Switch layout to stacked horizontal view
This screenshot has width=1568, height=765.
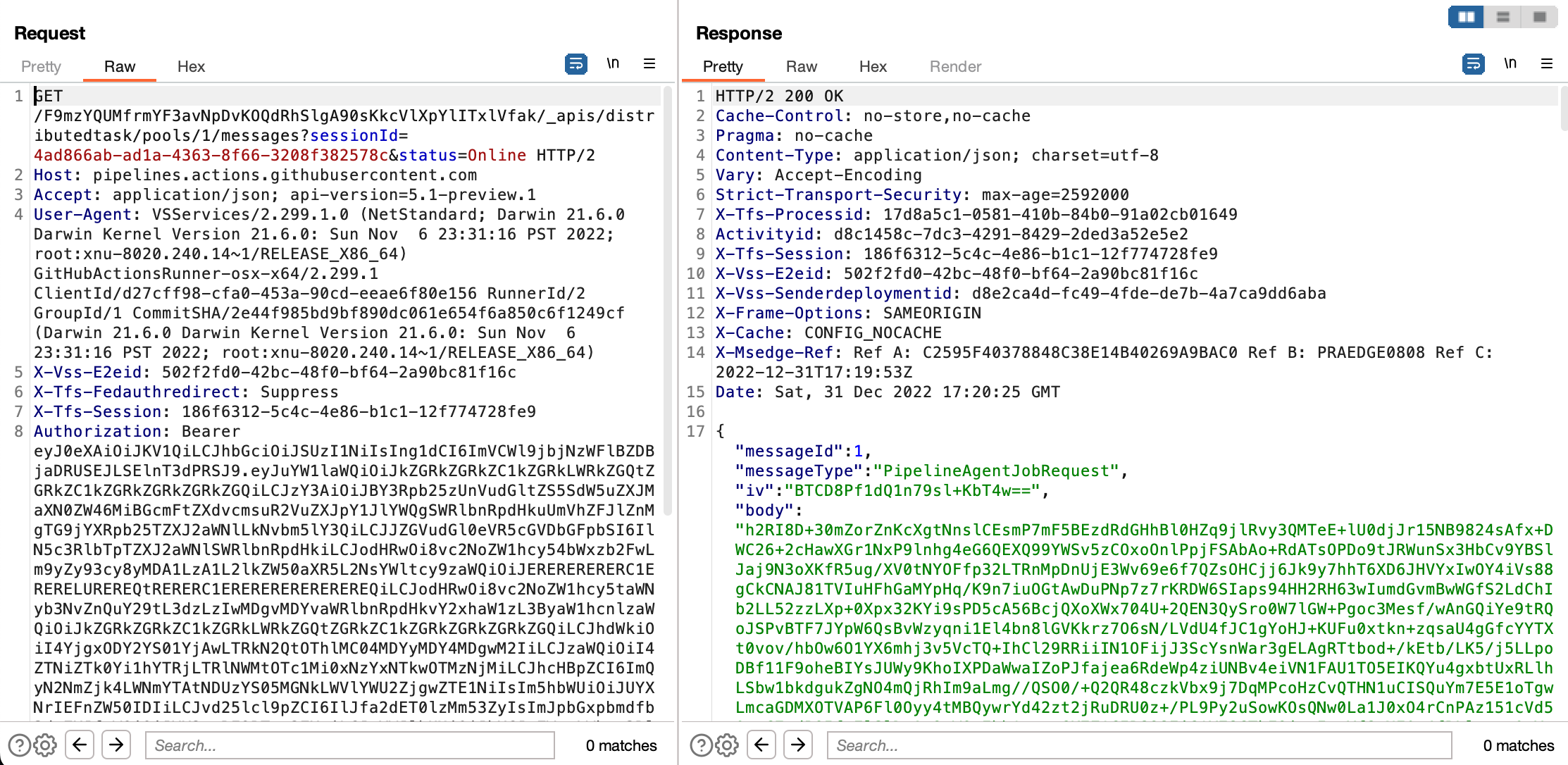coord(1502,17)
